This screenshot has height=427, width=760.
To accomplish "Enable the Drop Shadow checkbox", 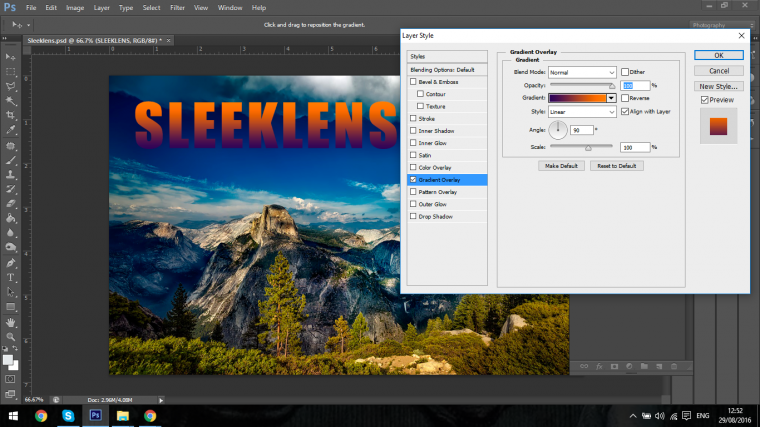I will click(413, 216).
